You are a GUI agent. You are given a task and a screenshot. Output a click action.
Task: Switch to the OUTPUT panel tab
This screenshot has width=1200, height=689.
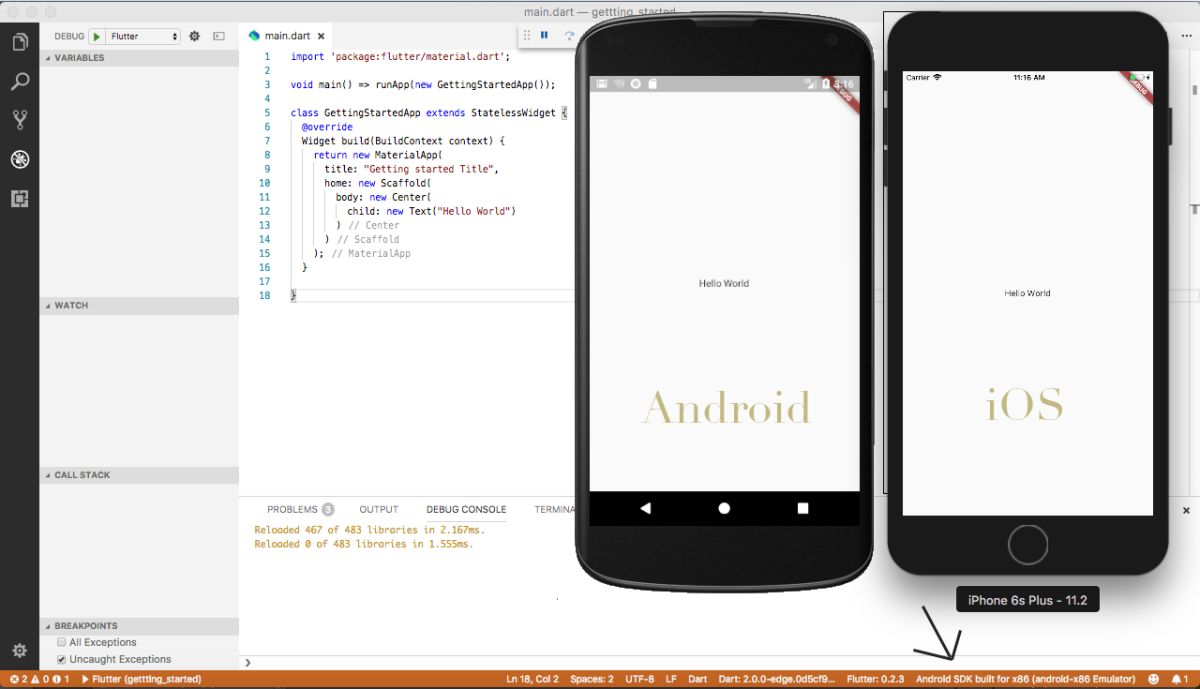coord(379,509)
